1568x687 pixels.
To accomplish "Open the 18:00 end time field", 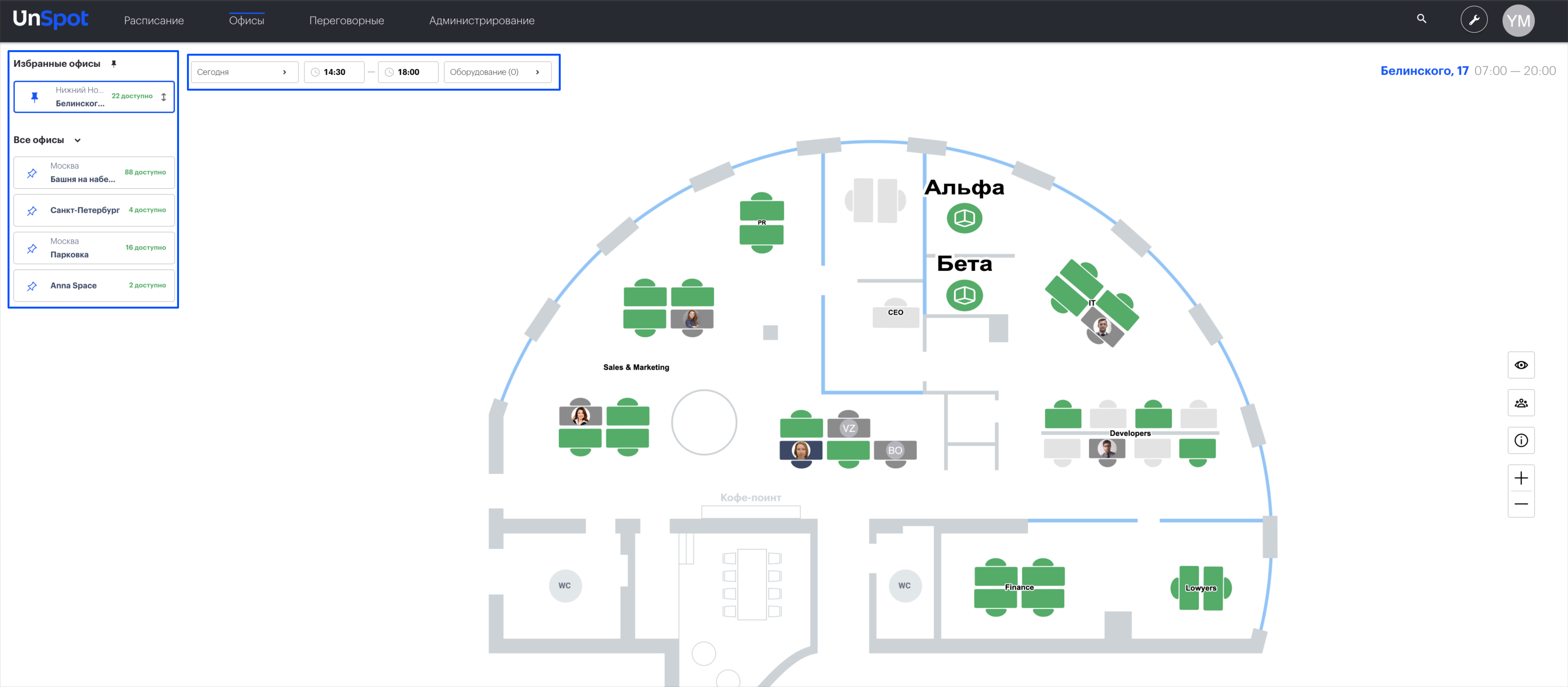I will [x=408, y=72].
